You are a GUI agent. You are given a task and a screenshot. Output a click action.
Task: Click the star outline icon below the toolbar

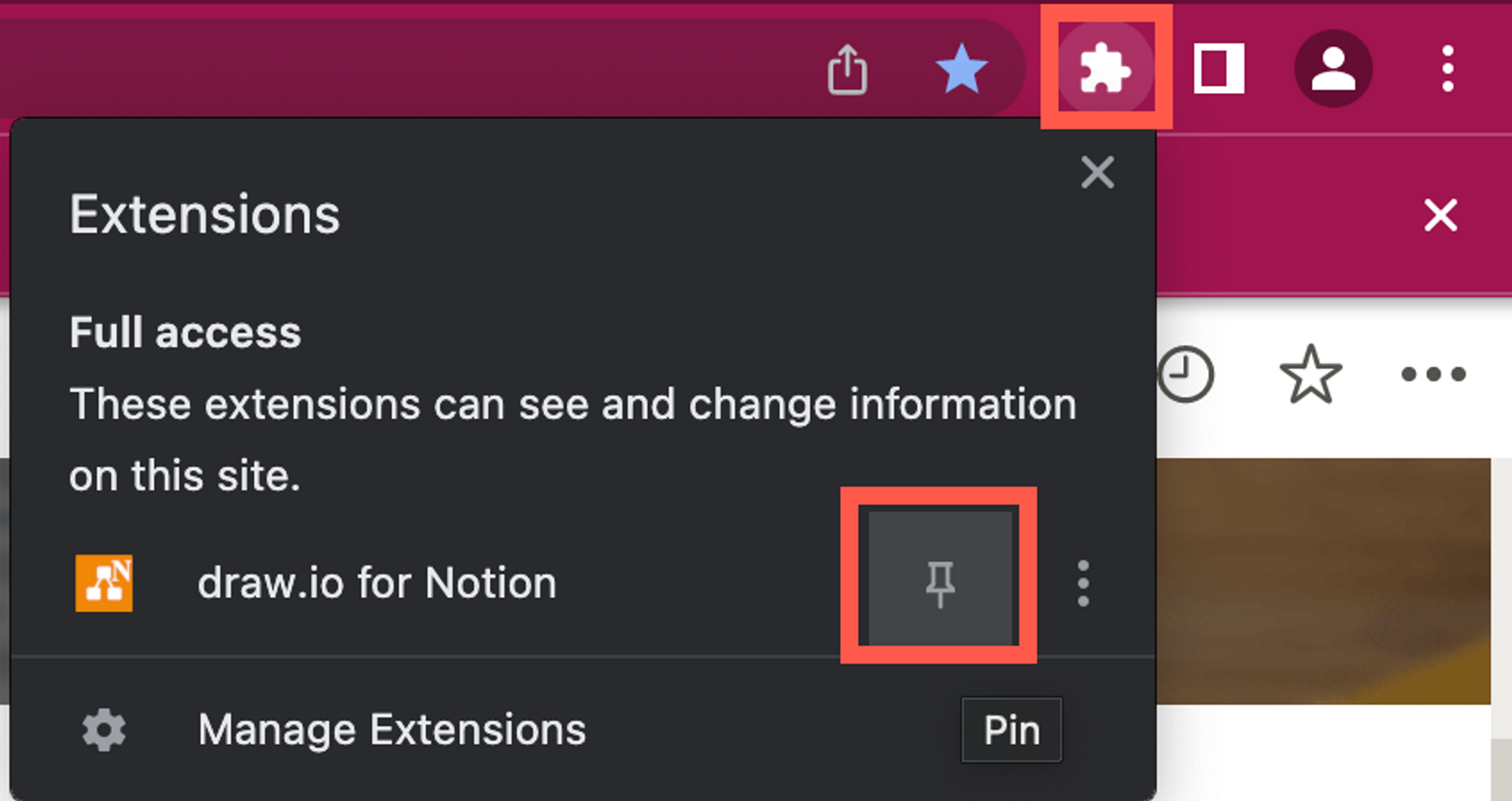(1310, 373)
